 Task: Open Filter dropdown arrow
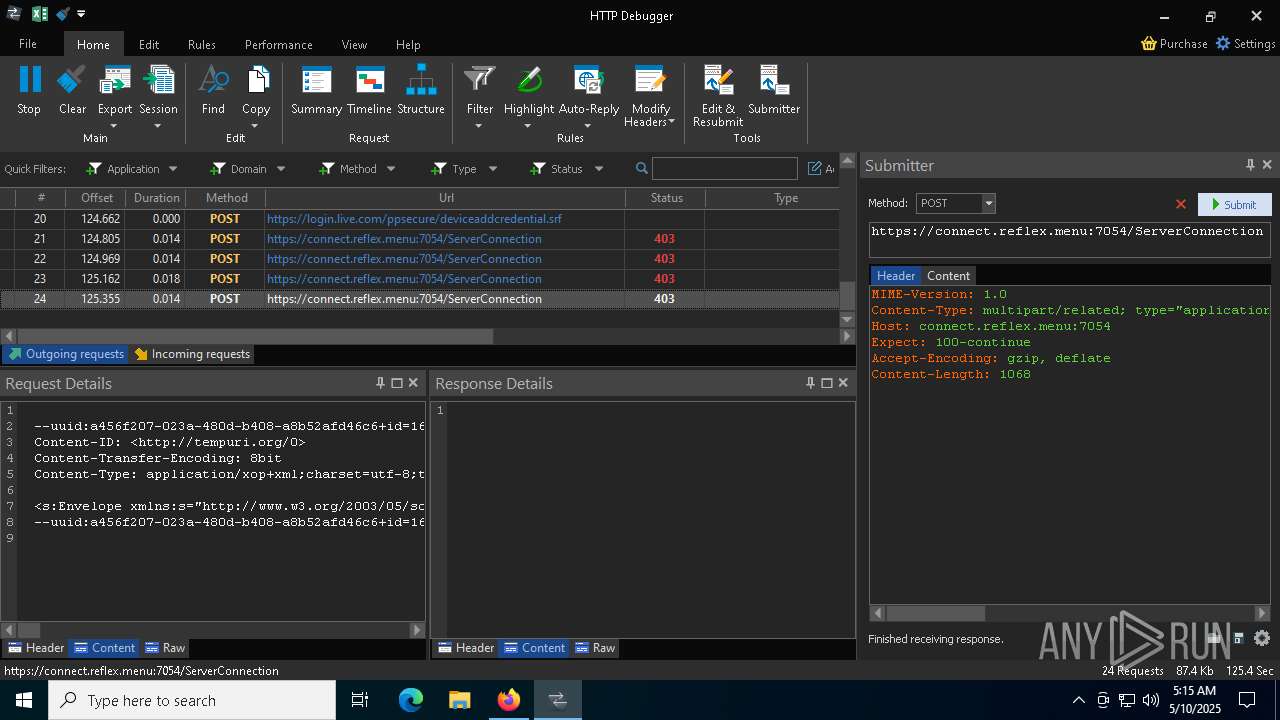tap(479, 126)
